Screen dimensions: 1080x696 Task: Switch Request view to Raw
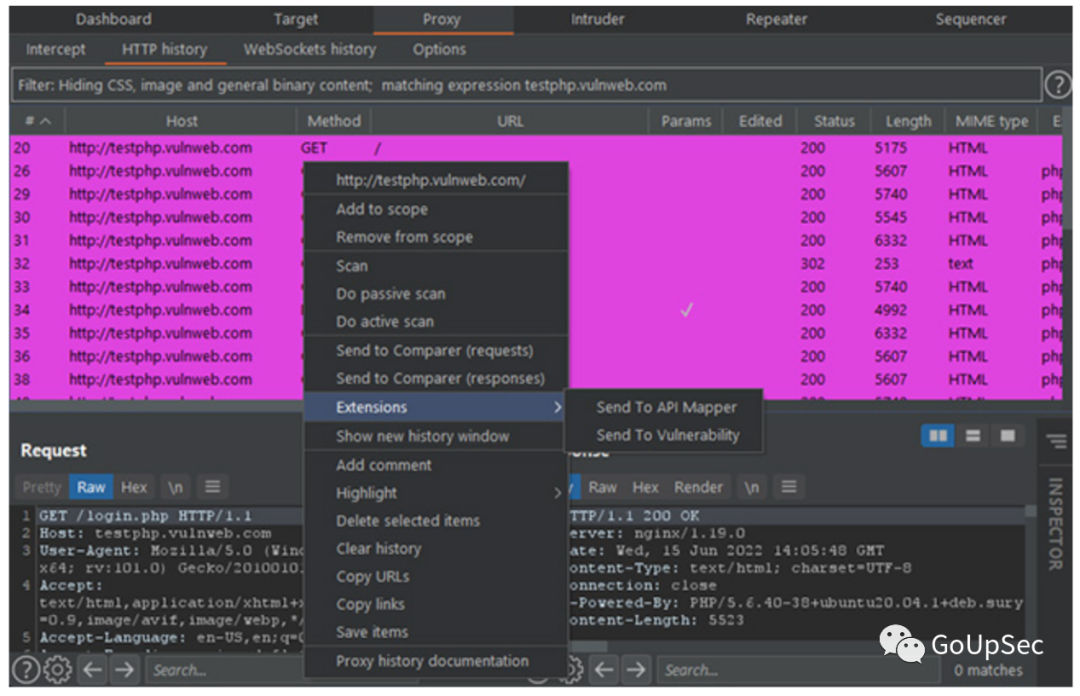point(91,487)
